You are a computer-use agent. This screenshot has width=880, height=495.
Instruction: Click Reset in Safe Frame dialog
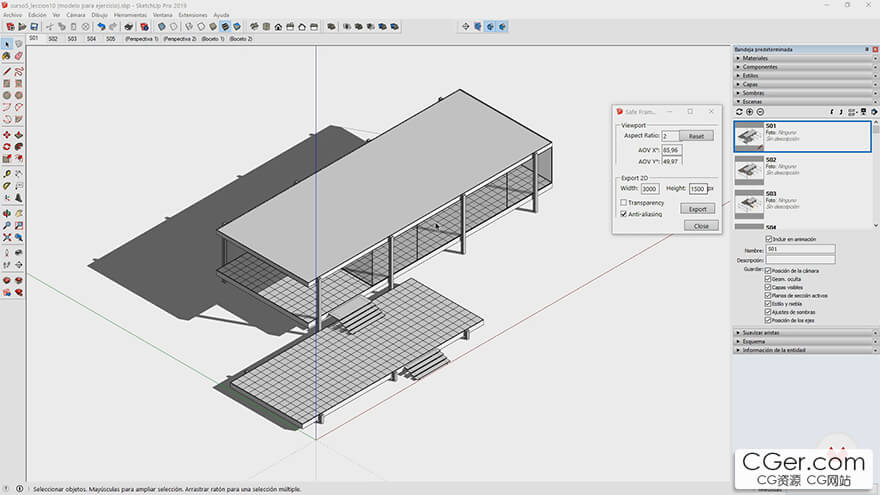pos(696,136)
